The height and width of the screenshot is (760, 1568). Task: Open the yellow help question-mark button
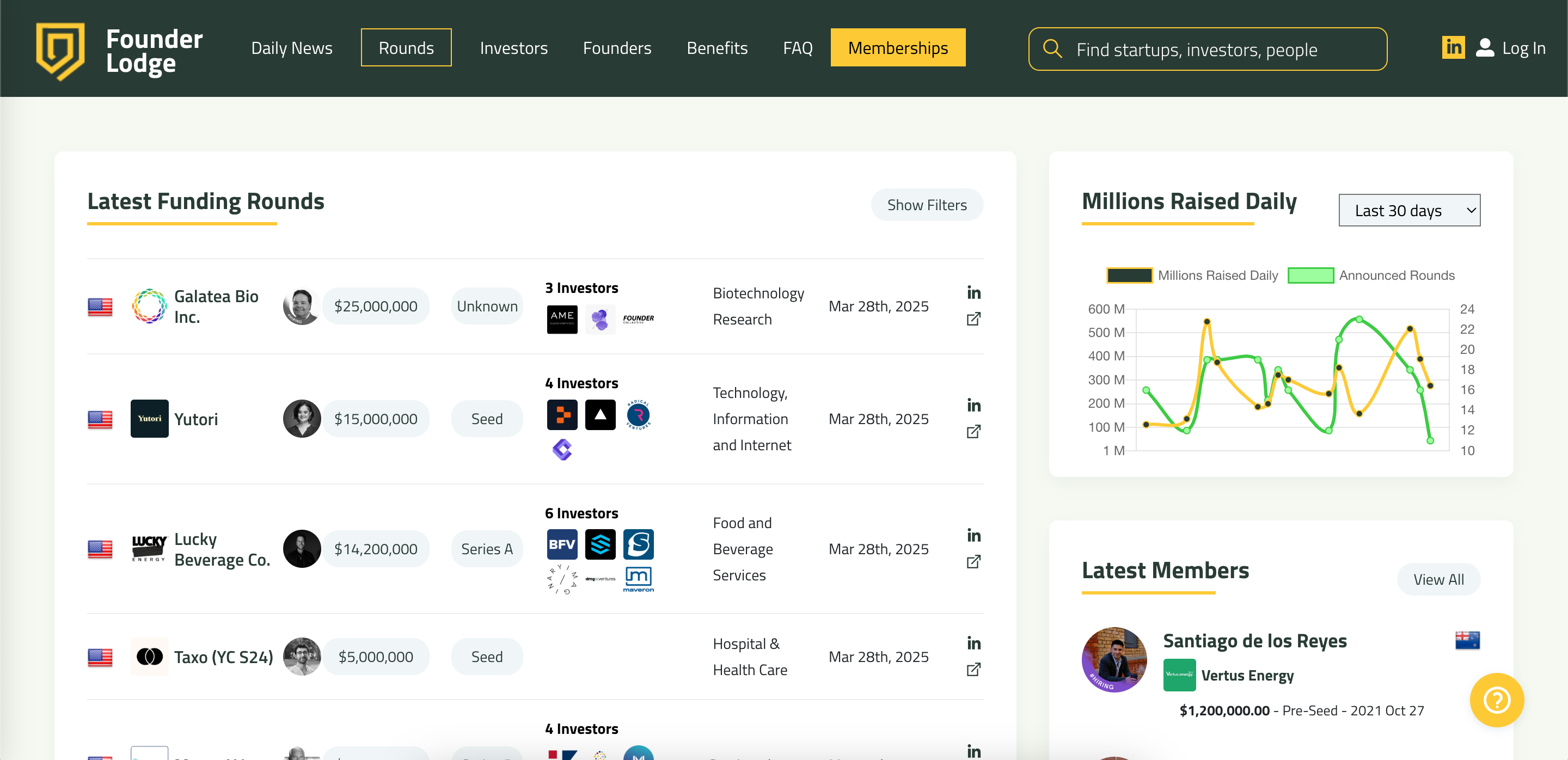[1496, 700]
